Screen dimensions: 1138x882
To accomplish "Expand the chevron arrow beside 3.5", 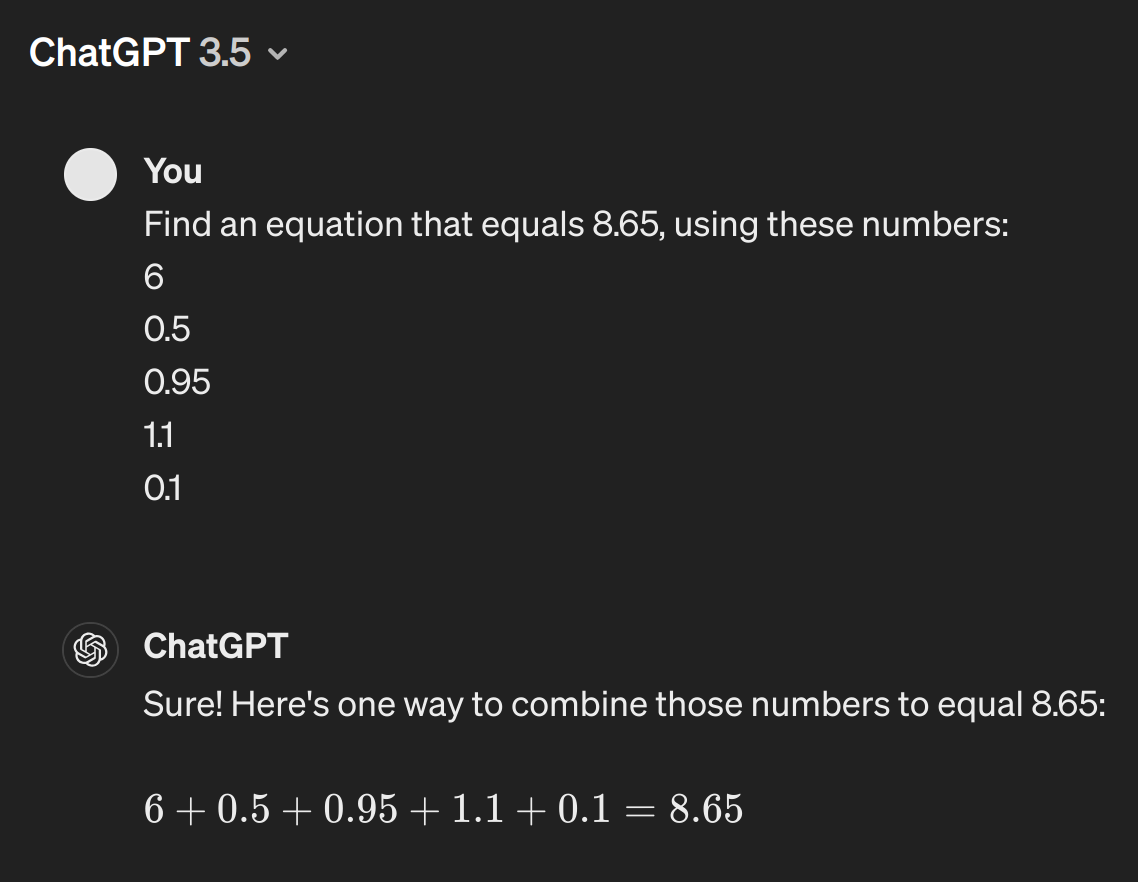I will [x=277, y=54].
